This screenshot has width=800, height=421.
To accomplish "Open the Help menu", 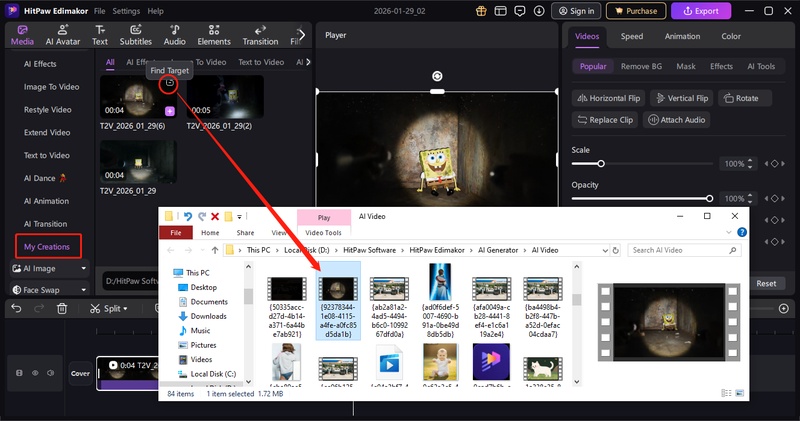I will (x=156, y=11).
